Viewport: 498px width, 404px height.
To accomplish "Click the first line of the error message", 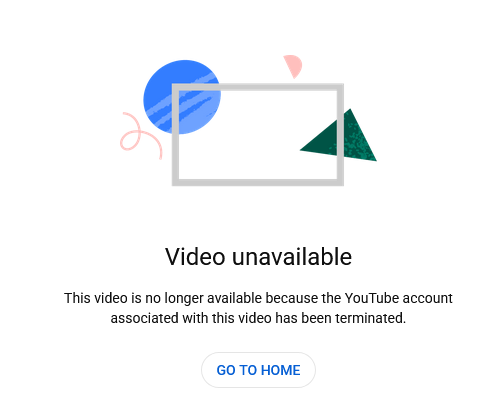I will pos(258,298).
